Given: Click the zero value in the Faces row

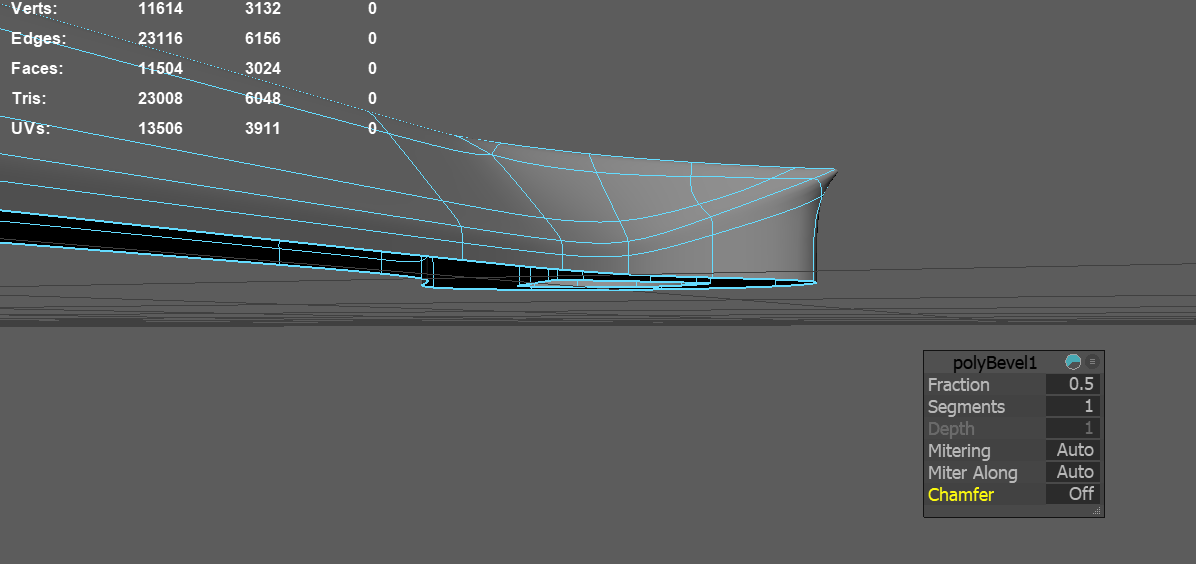Looking at the screenshot, I should (x=372, y=69).
